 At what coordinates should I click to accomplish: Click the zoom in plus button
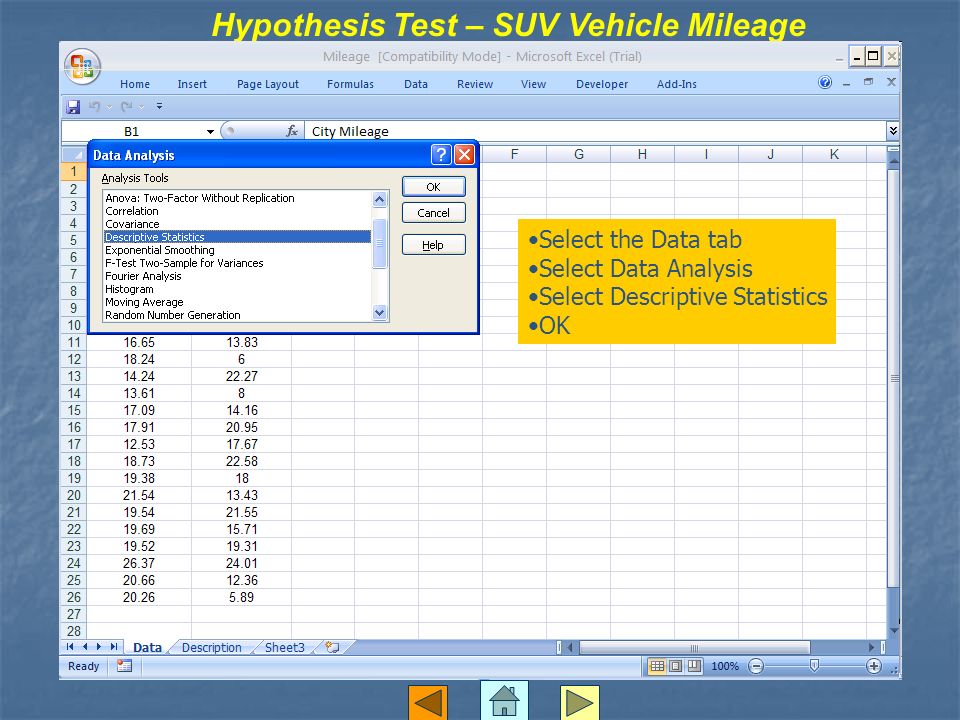874,666
